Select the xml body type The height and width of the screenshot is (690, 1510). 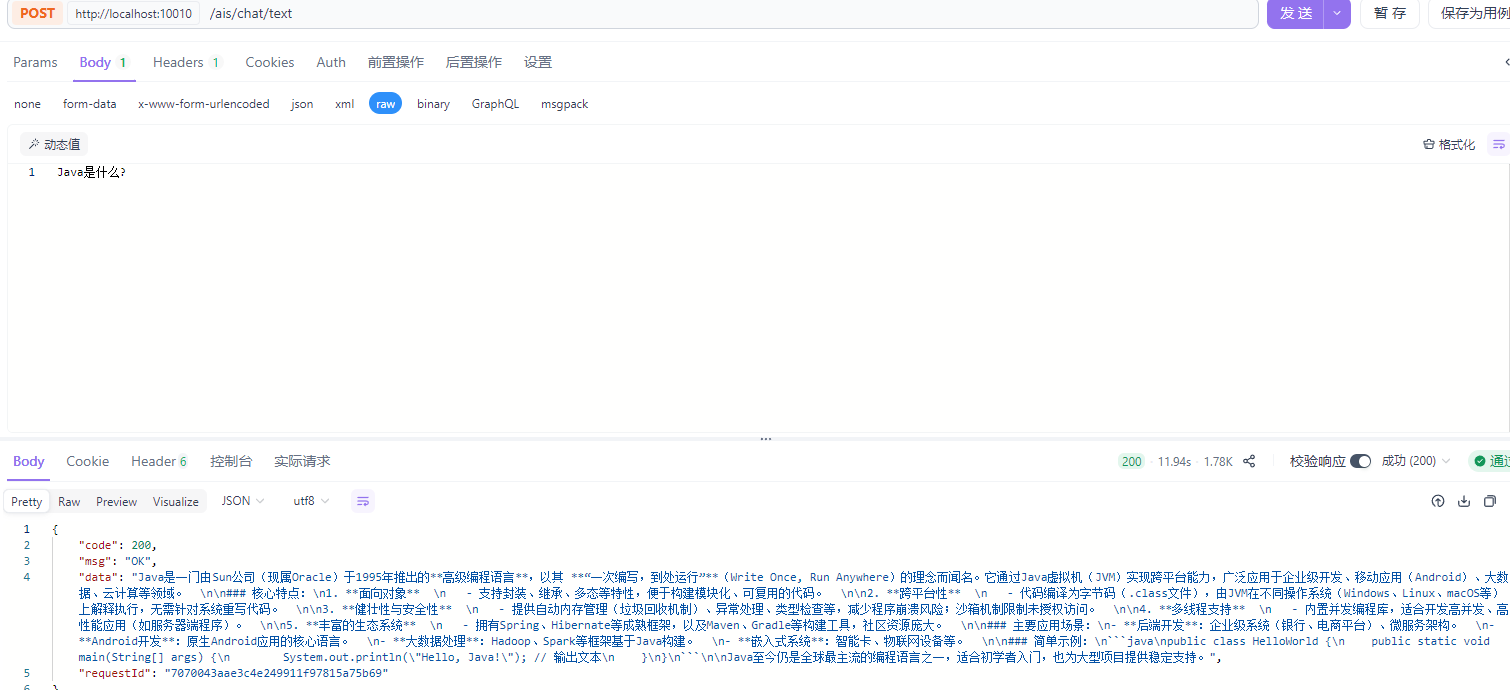[x=345, y=104]
